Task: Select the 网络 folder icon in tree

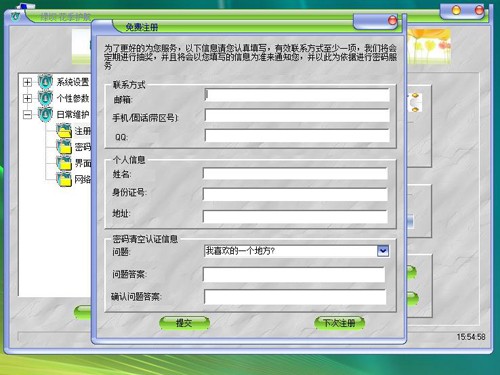Action: coord(64,179)
